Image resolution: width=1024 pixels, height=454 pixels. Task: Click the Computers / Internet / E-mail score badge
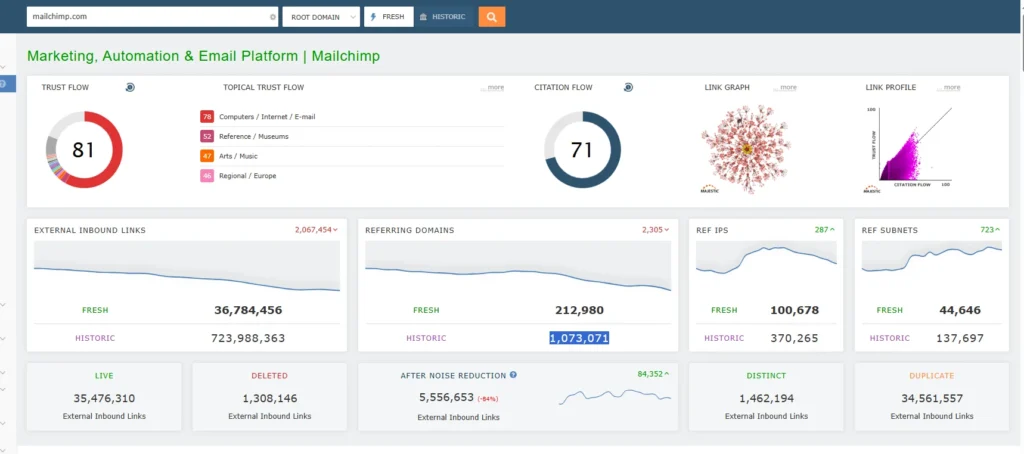pyautogui.click(x=207, y=117)
